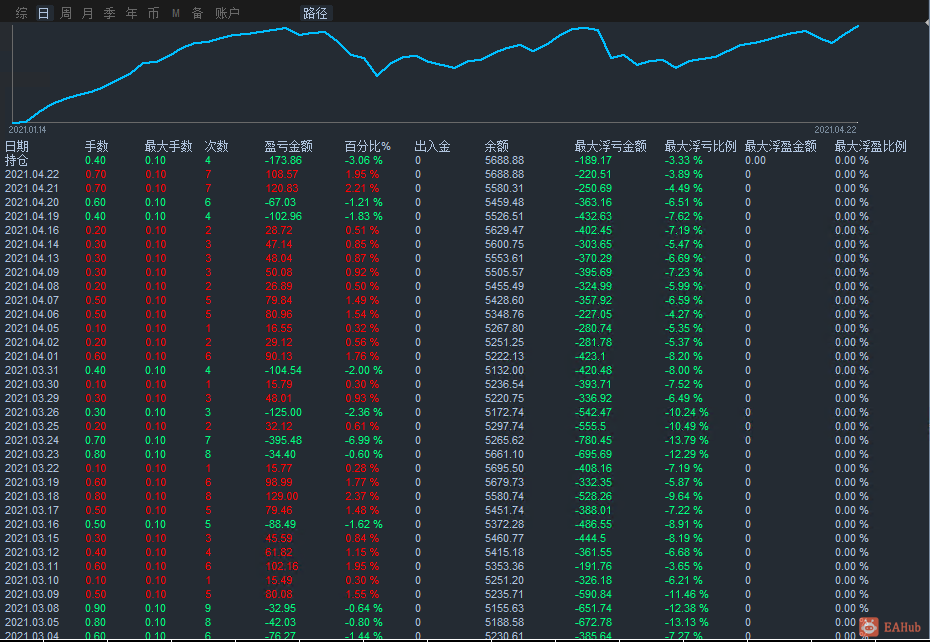Open the 月 monthly statistics tab

click(88, 13)
